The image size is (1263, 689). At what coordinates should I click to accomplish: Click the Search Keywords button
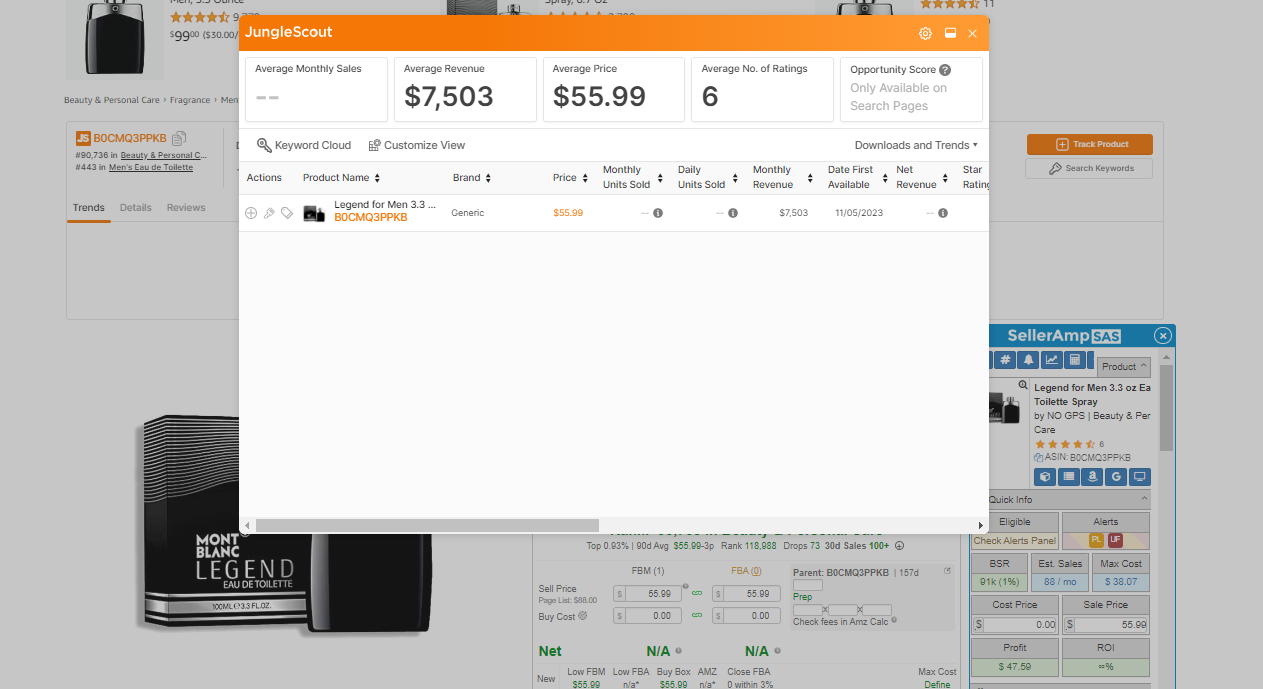coord(1089,168)
